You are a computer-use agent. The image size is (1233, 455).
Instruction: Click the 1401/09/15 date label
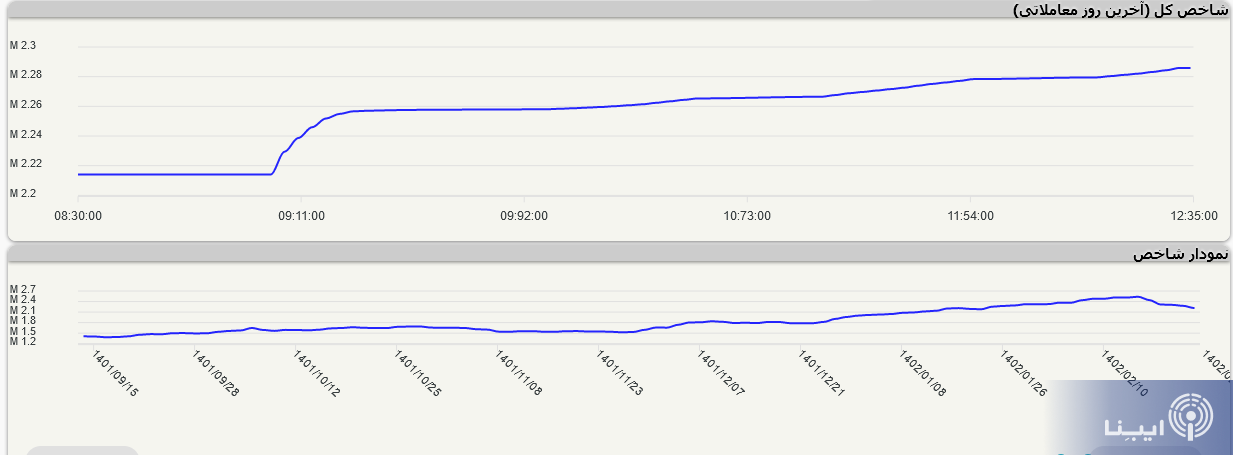[x=115, y=373]
